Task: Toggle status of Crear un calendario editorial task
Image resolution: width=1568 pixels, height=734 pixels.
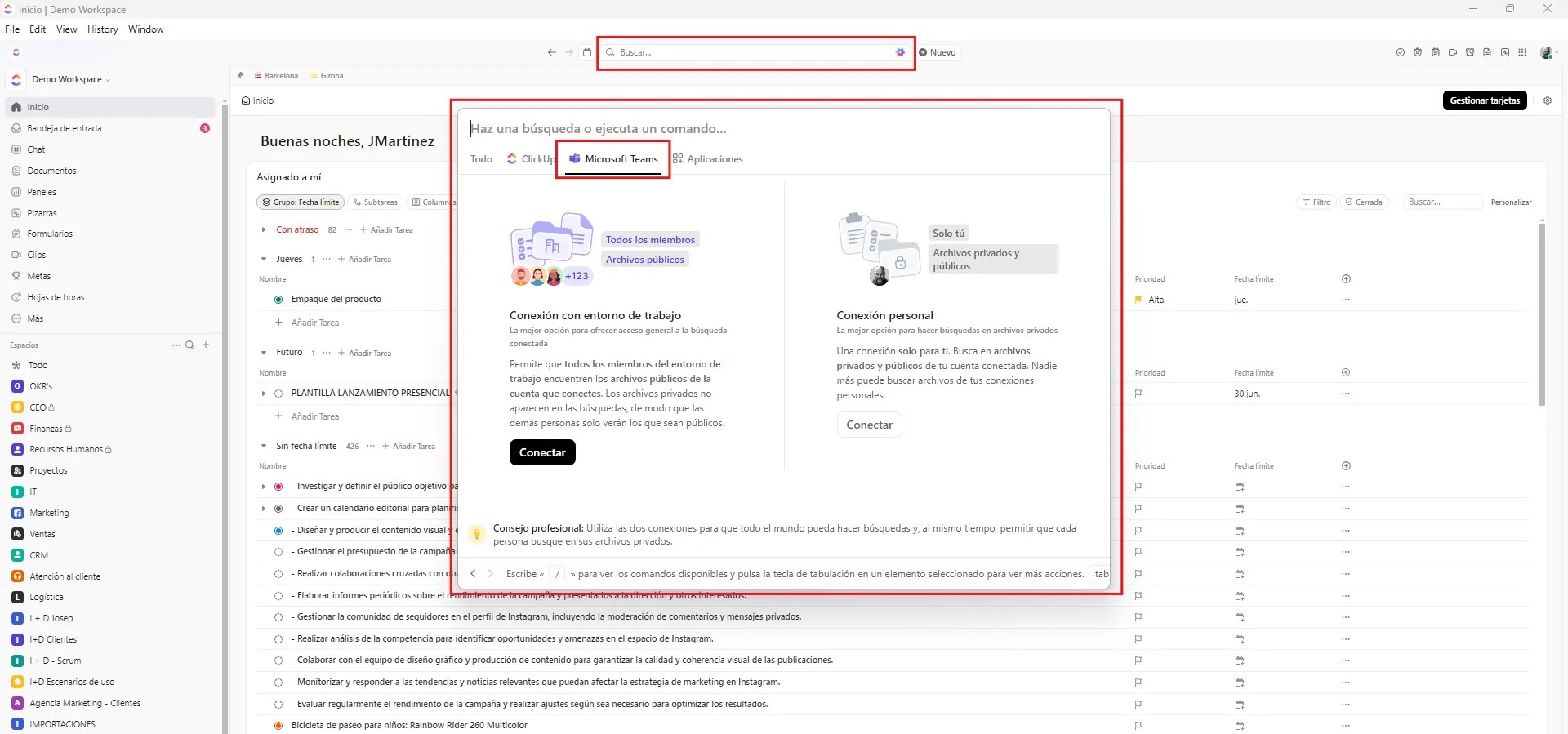Action: click(x=278, y=509)
